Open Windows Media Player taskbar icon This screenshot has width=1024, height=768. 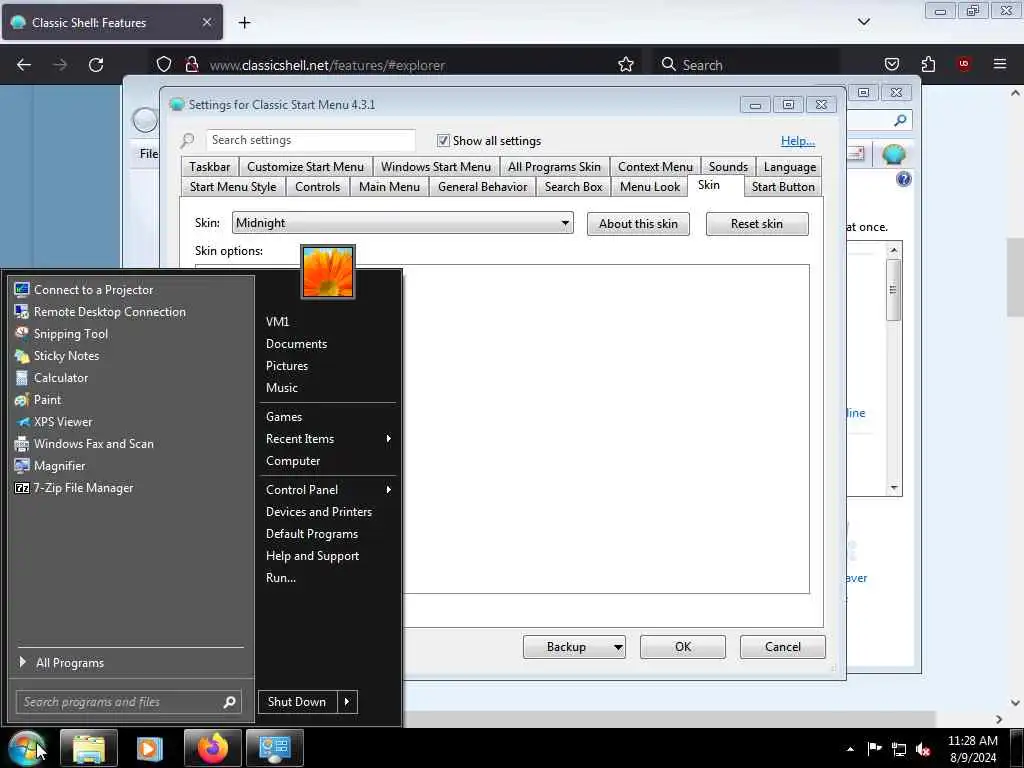point(150,748)
